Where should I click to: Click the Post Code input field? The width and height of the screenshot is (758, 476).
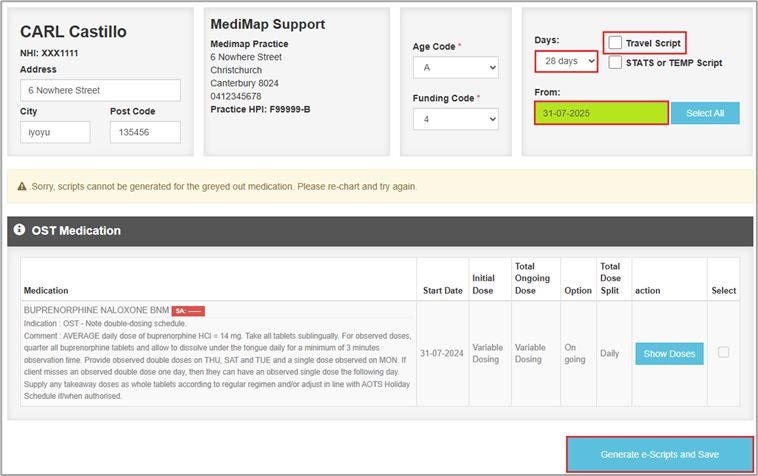[145, 132]
